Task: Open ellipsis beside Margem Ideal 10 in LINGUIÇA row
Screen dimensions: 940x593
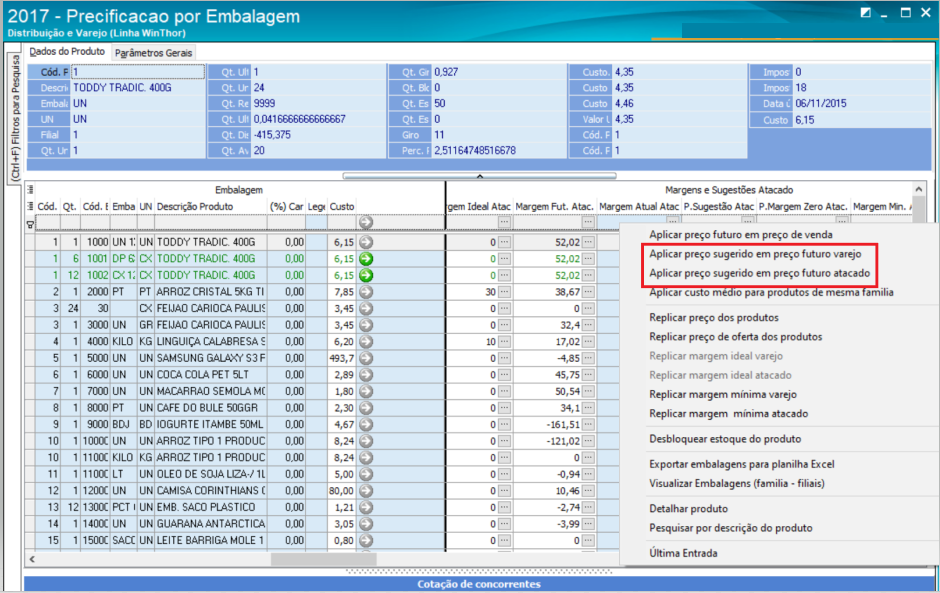Action: [504, 342]
